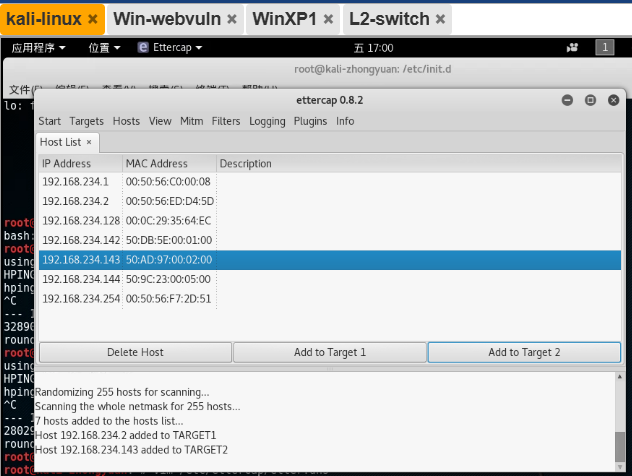Open the Logging menu

pos(267,121)
